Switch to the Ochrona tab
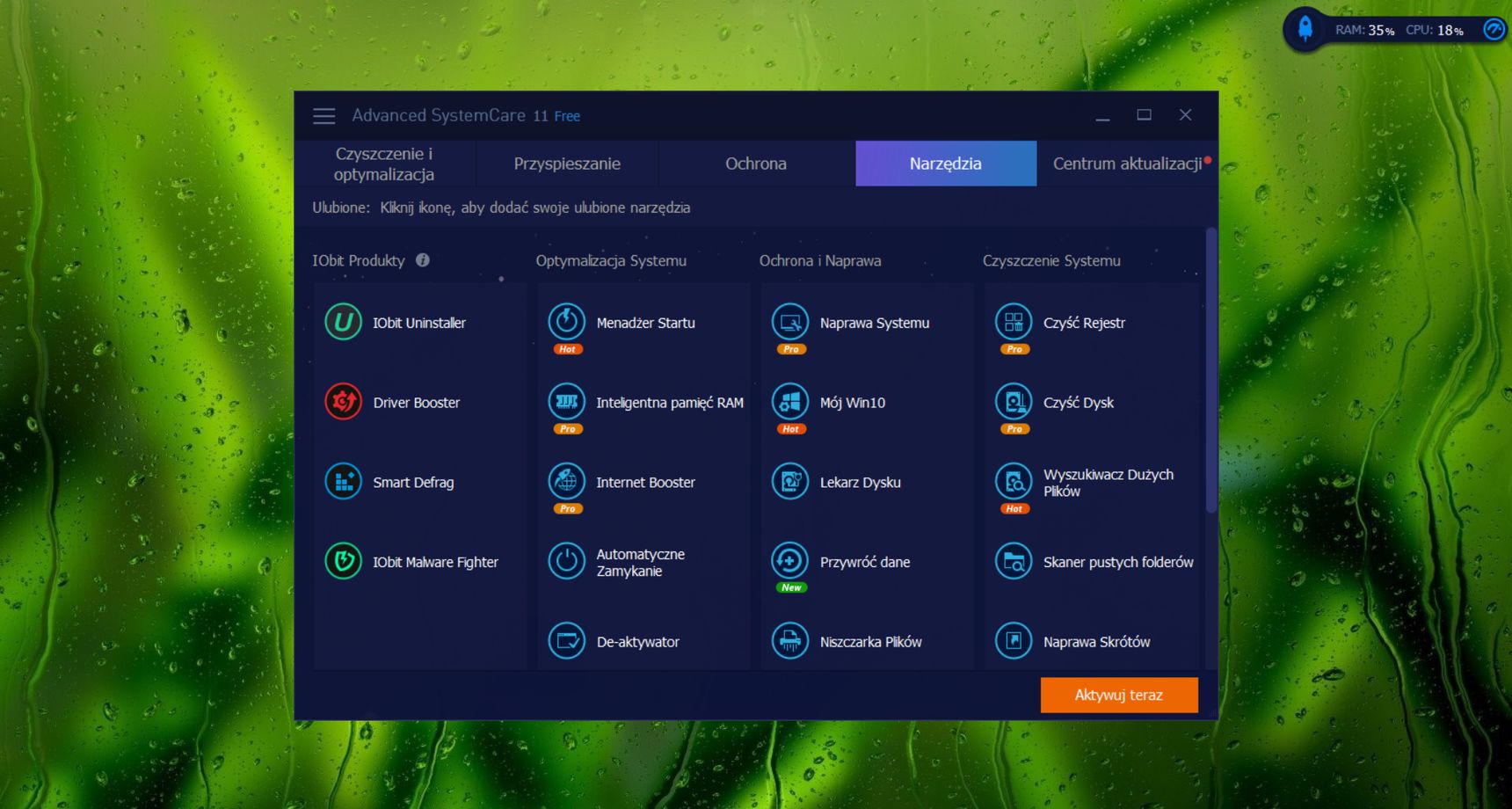This screenshot has width=1512, height=809. point(756,164)
